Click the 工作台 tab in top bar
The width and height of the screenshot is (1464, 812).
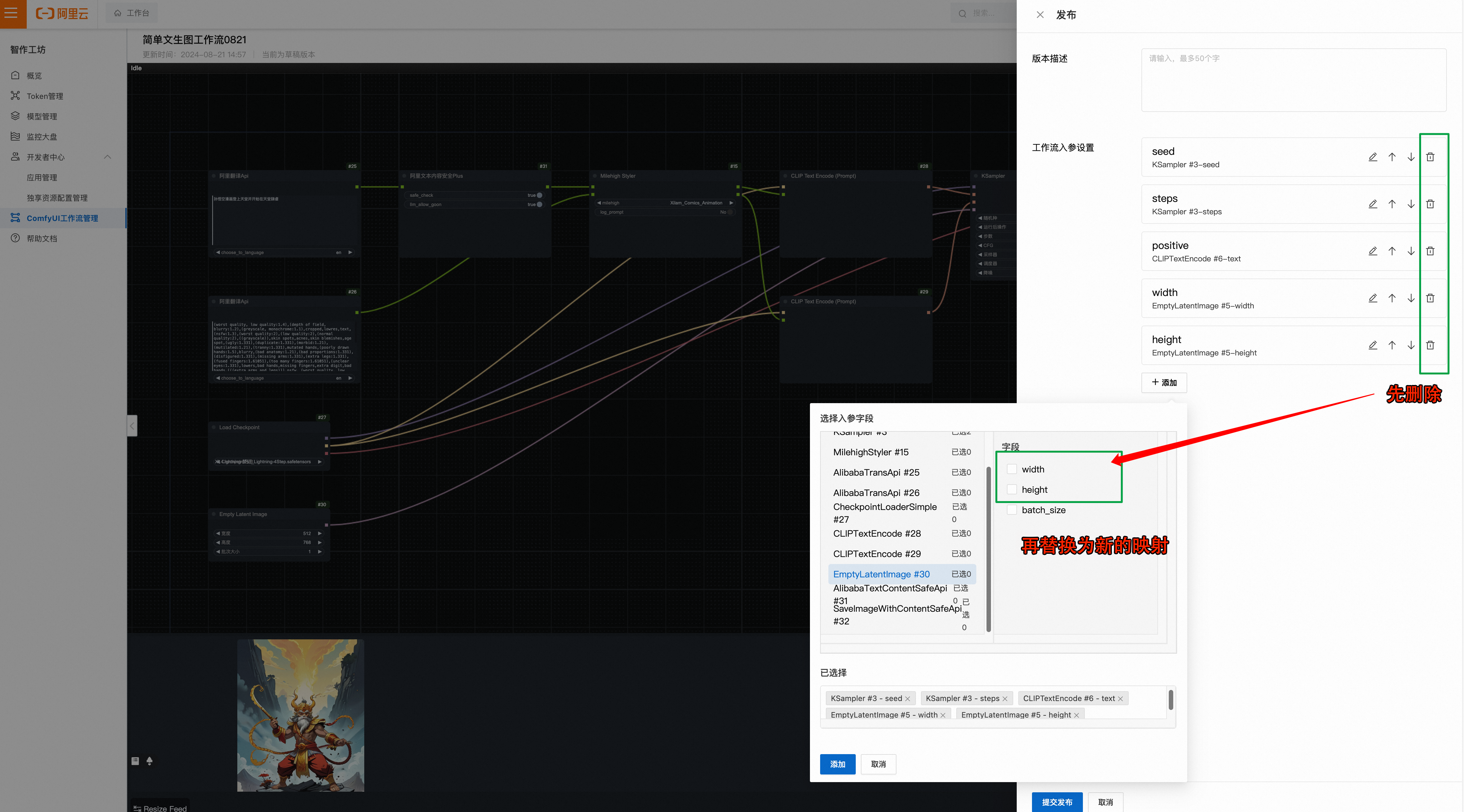click(131, 13)
